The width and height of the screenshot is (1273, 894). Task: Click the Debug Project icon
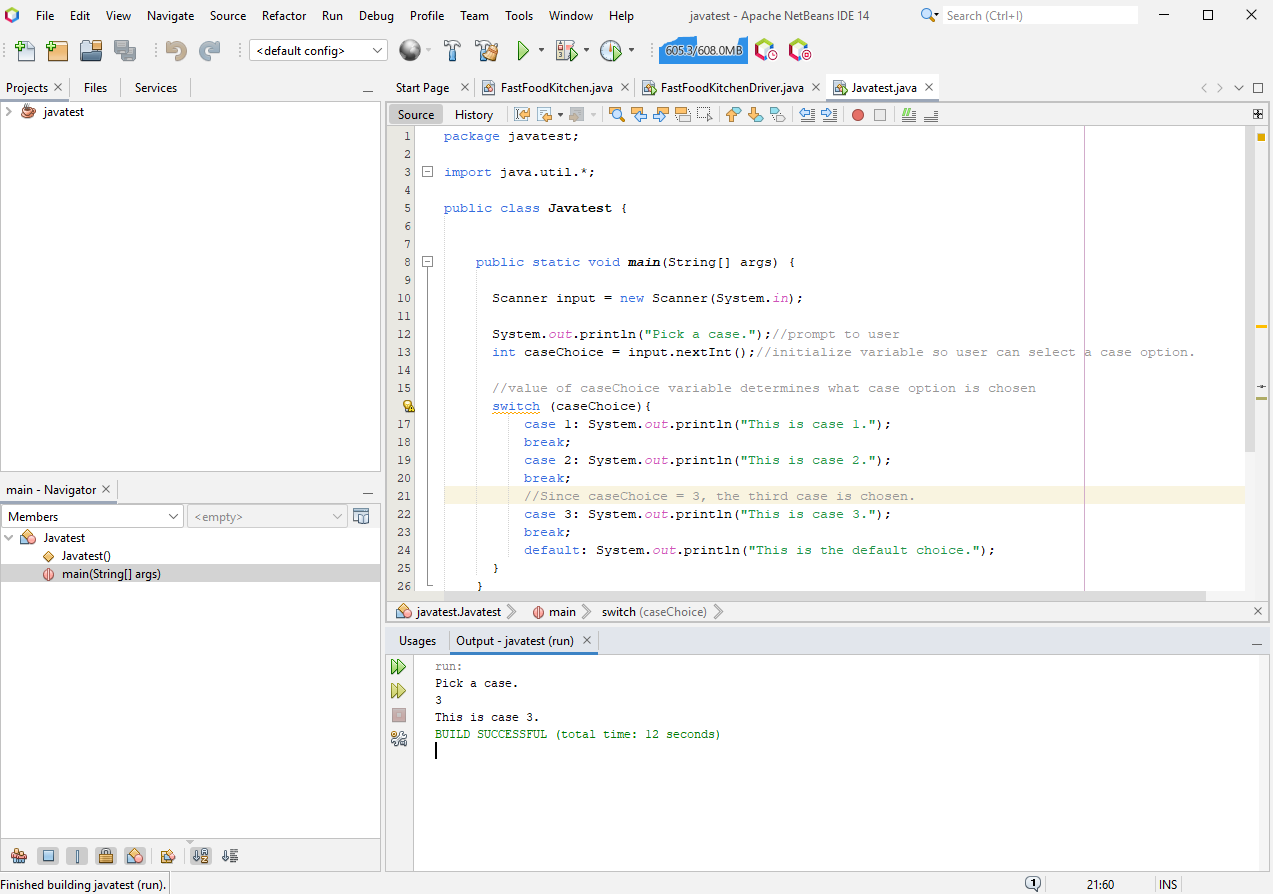coord(566,51)
